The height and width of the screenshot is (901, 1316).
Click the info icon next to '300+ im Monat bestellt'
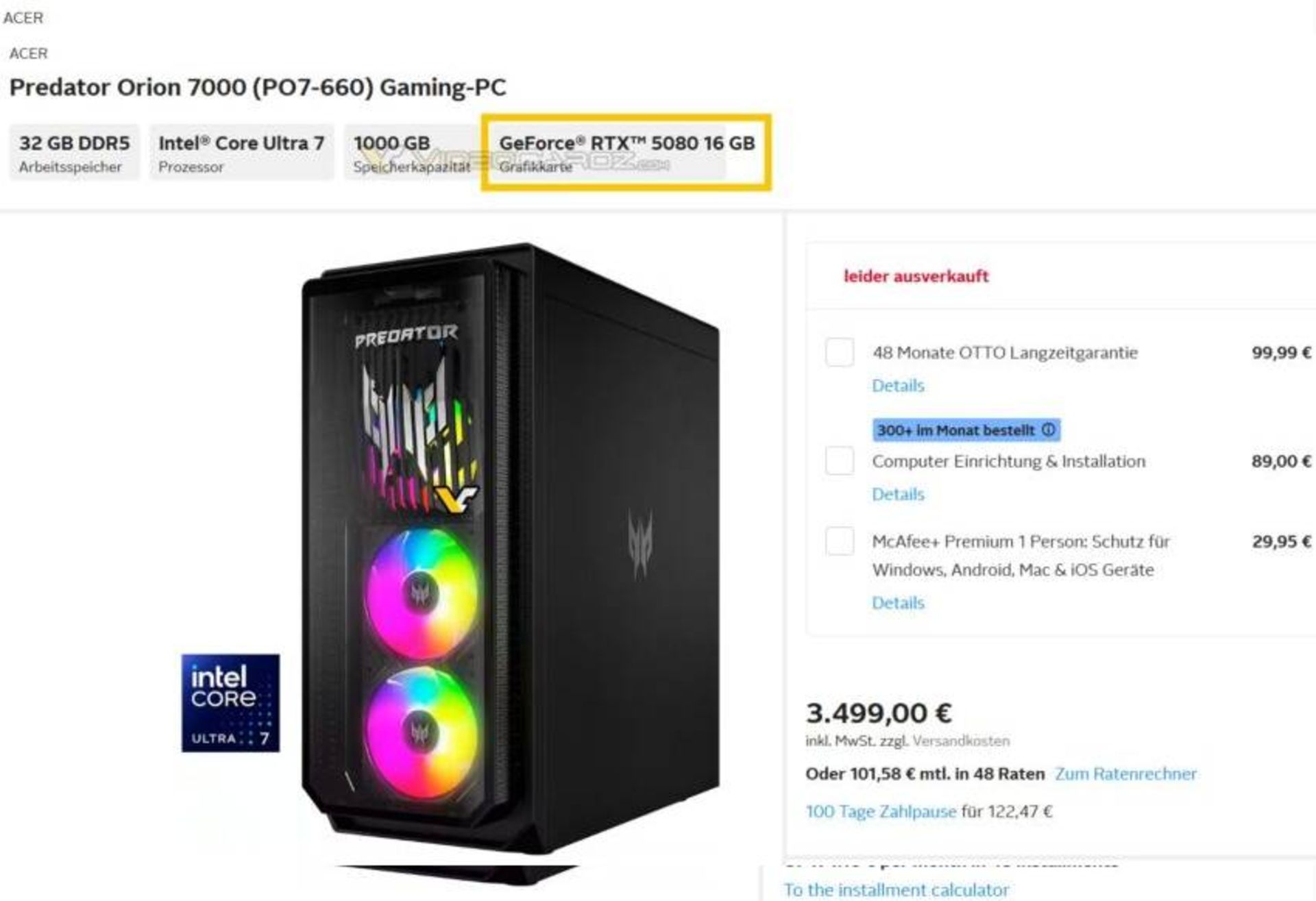click(1049, 430)
